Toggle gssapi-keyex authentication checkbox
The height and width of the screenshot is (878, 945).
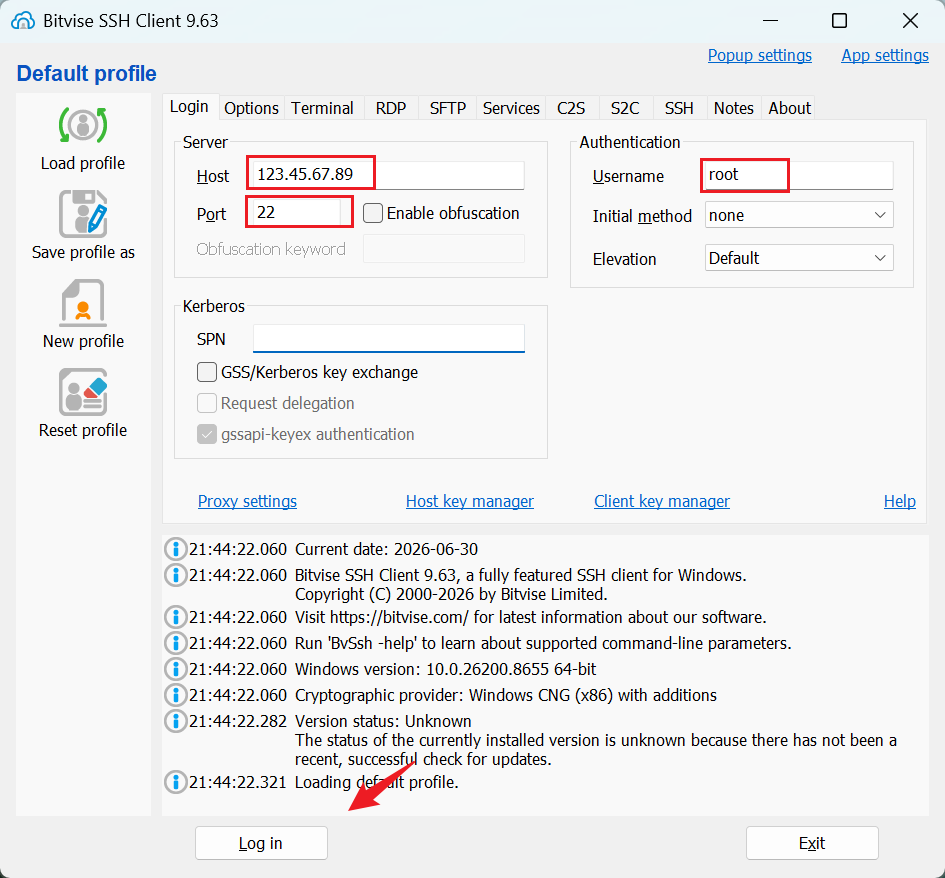click(x=207, y=434)
